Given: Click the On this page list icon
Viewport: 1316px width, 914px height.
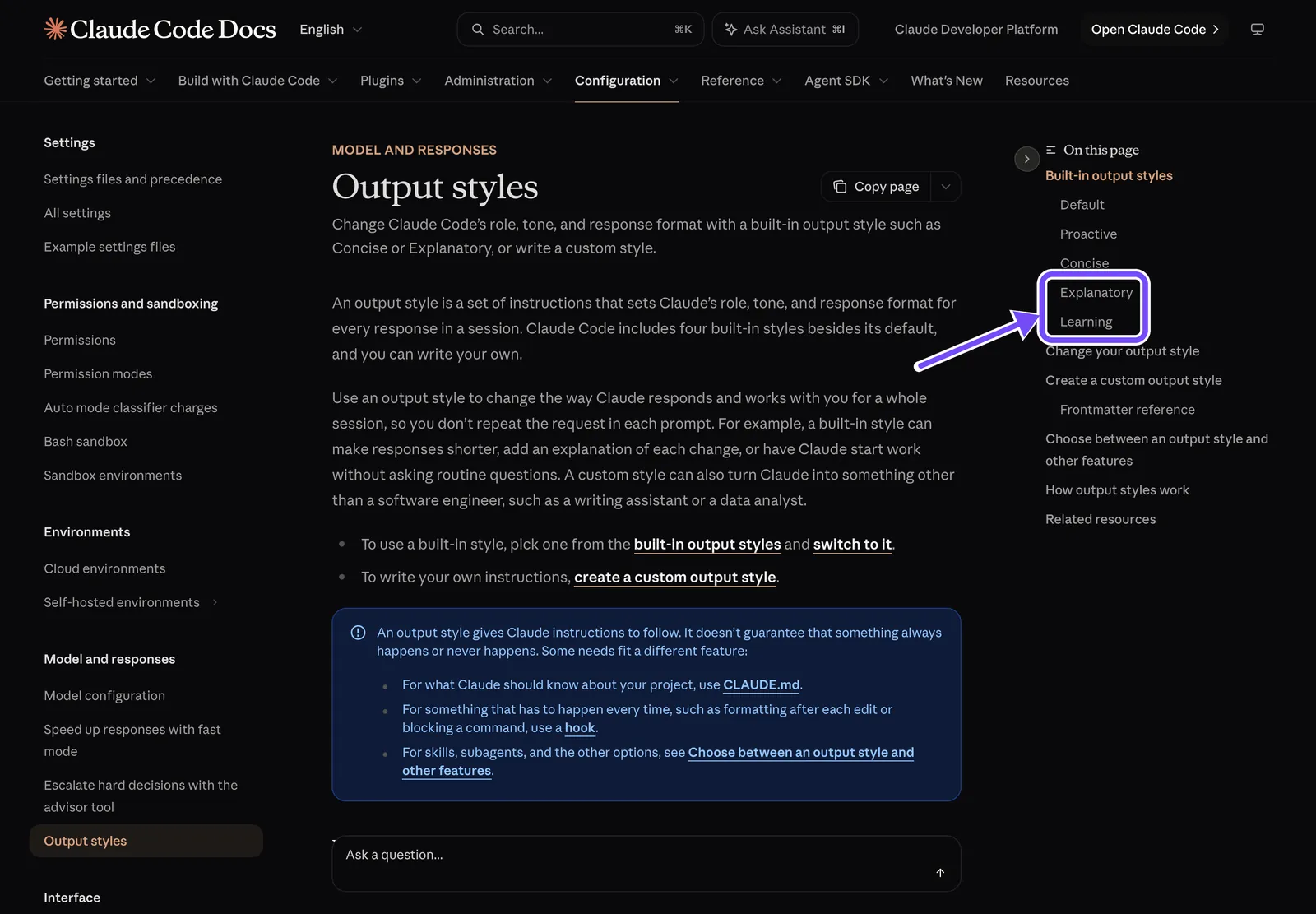Looking at the screenshot, I should [1051, 150].
